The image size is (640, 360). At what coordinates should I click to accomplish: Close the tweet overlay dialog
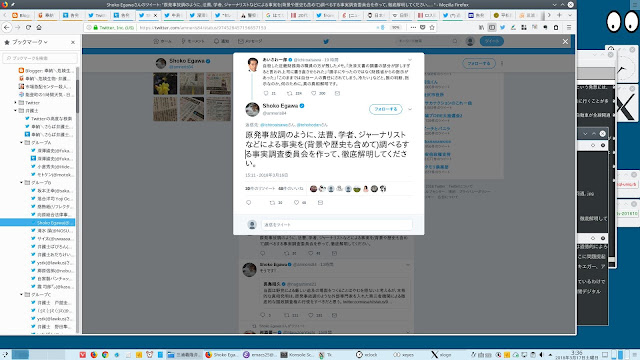click(565, 42)
